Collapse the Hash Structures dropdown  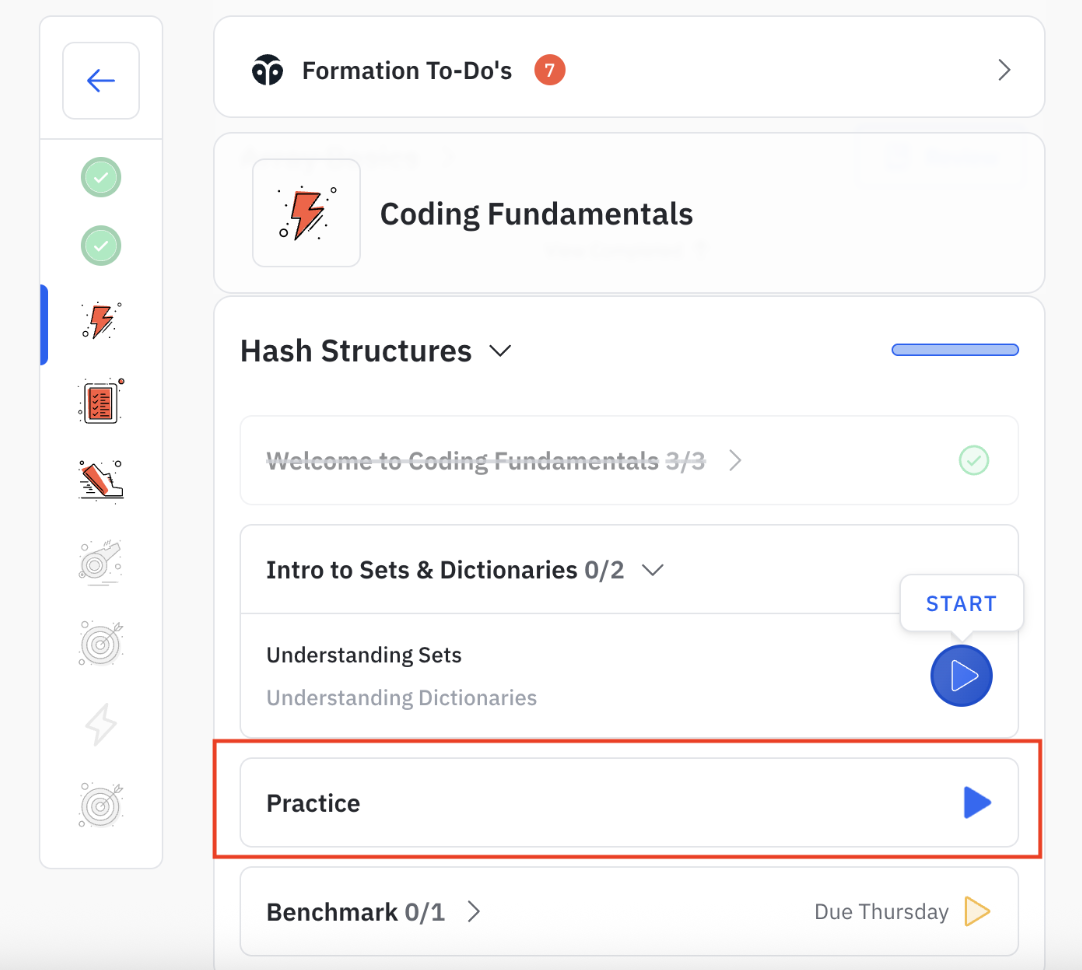point(500,351)
